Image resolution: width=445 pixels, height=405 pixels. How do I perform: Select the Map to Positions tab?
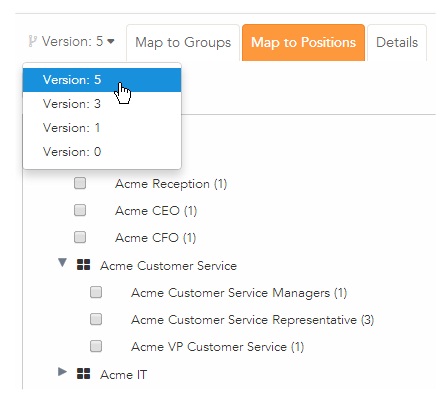303,43
